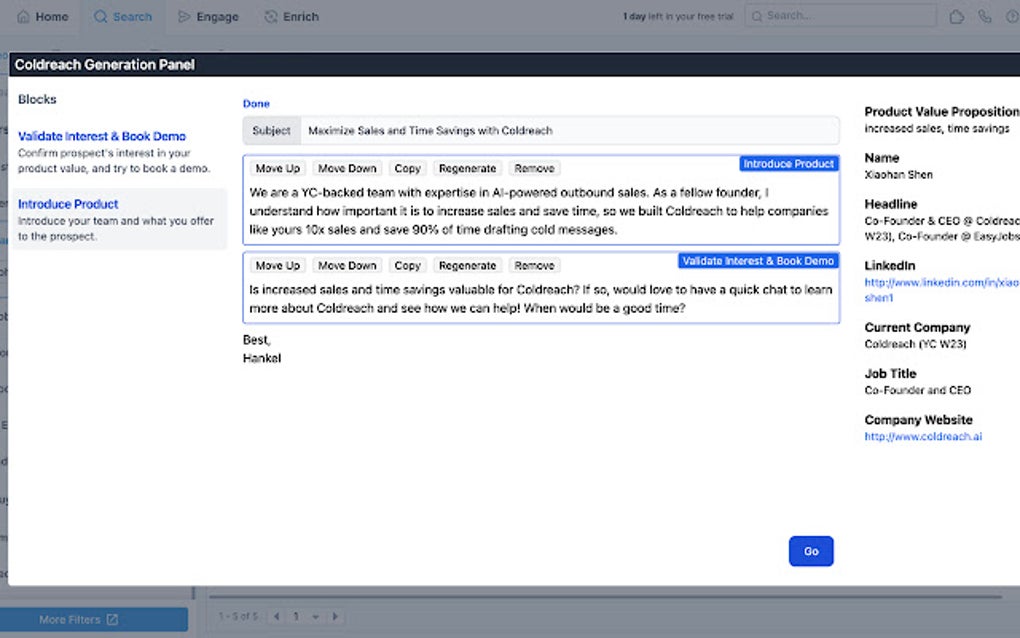The width and height of the screenshot is (1020, 638).
Task: Focus the top Search input field
Action: pos(840,16)
